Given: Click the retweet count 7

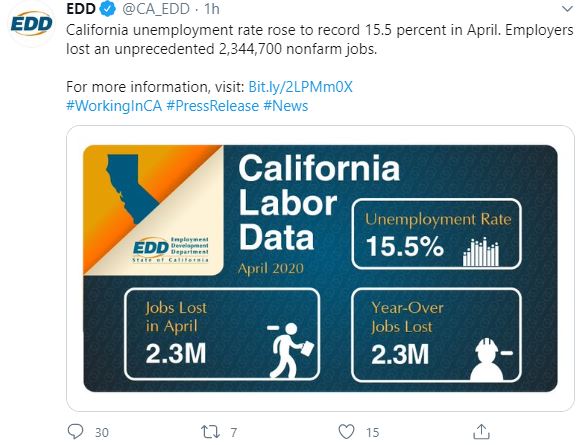Looking at the screenshot, I should (233, 432).
